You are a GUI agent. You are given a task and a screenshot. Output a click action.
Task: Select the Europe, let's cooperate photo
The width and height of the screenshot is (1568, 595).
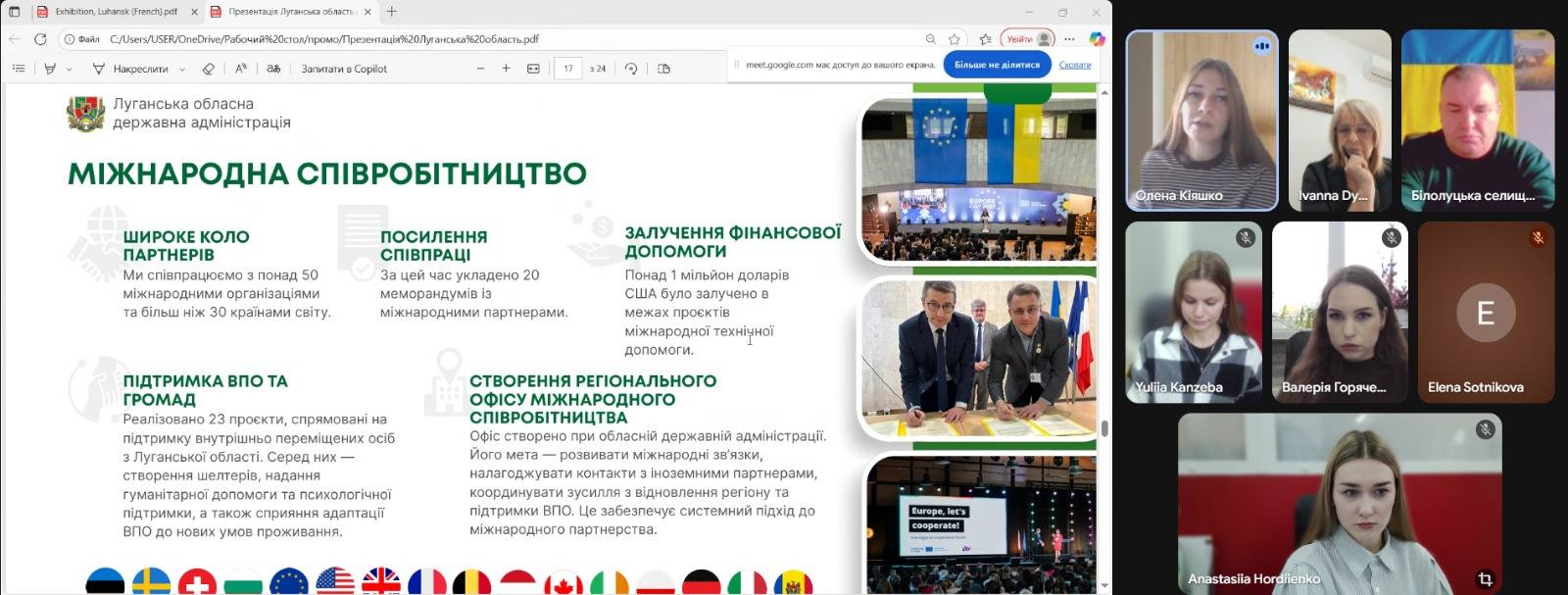click(x=981, y=522)
